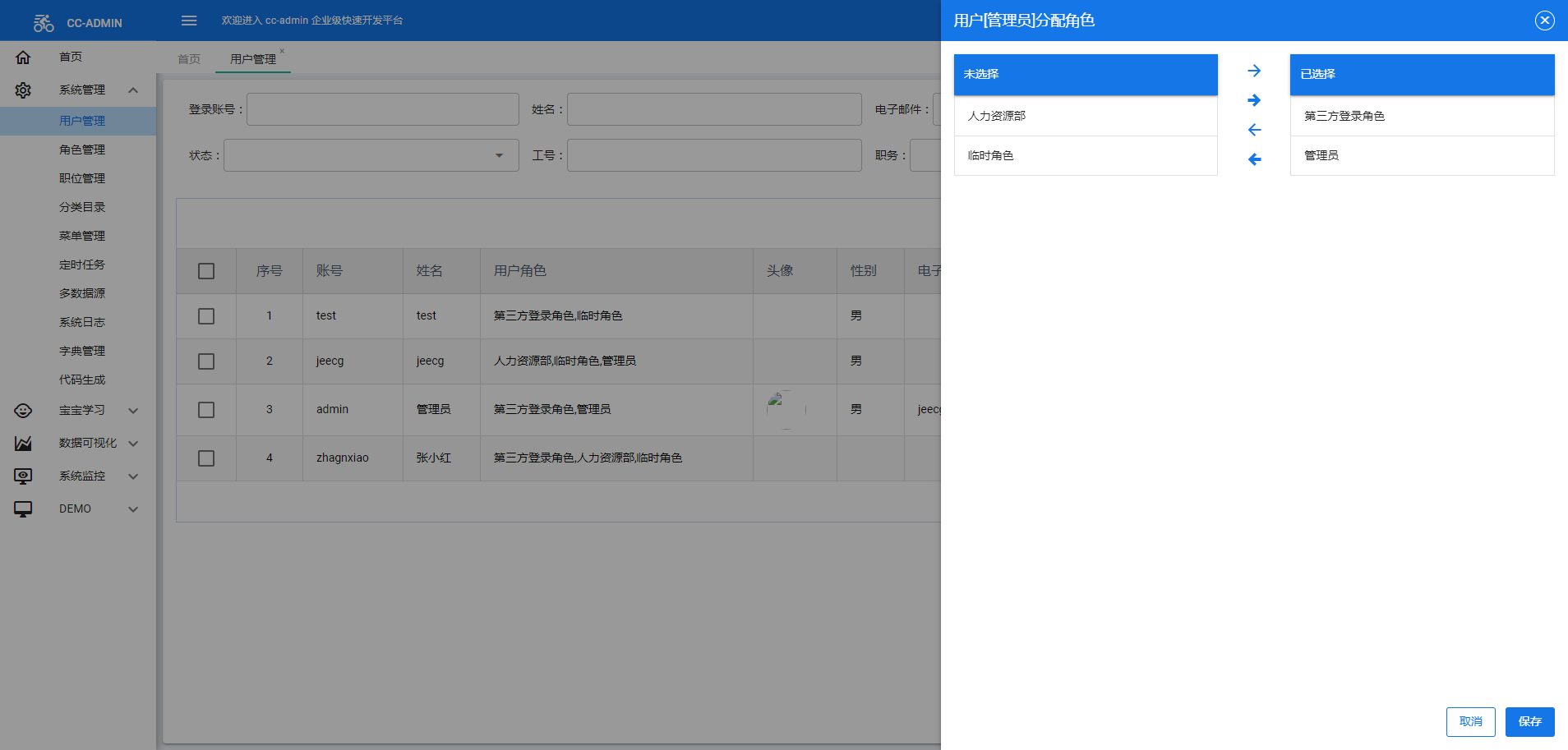Open 定时任务 menu item
1568x750 pixels.
point(78,265)
